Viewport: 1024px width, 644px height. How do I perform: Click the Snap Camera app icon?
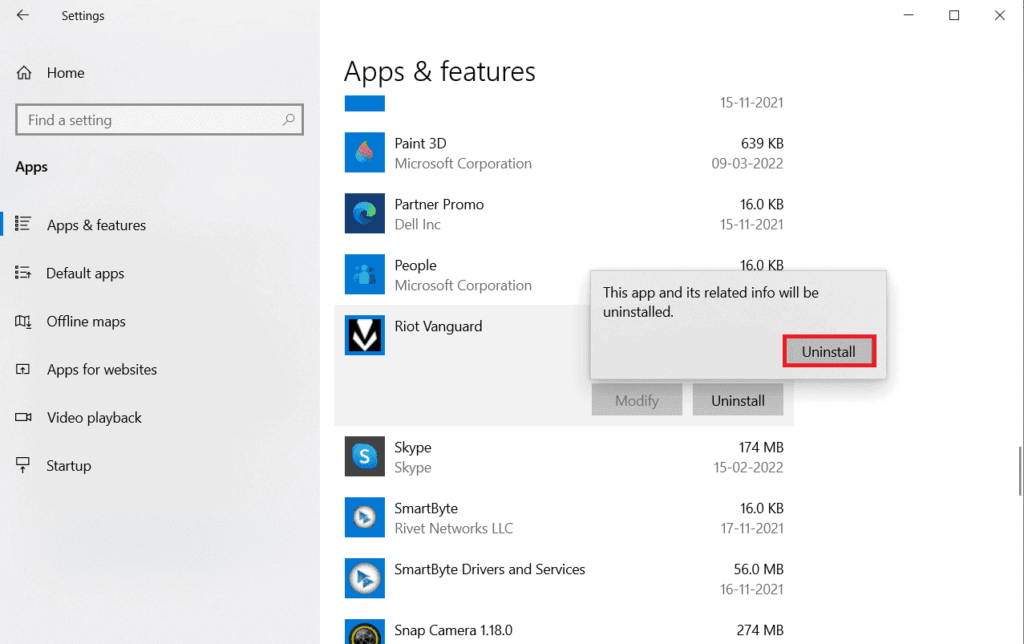click(x=364, y=631)
